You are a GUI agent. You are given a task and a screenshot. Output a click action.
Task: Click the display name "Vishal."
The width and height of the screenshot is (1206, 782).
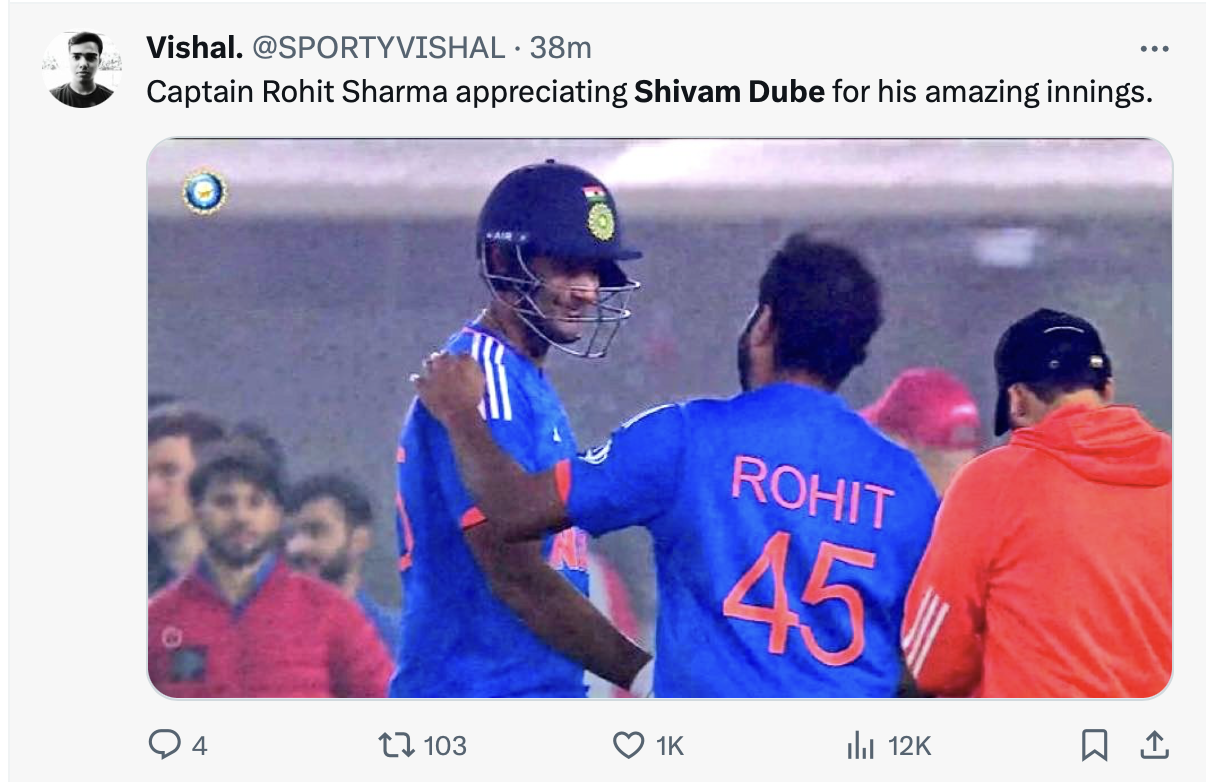click(x=194, y=47)
